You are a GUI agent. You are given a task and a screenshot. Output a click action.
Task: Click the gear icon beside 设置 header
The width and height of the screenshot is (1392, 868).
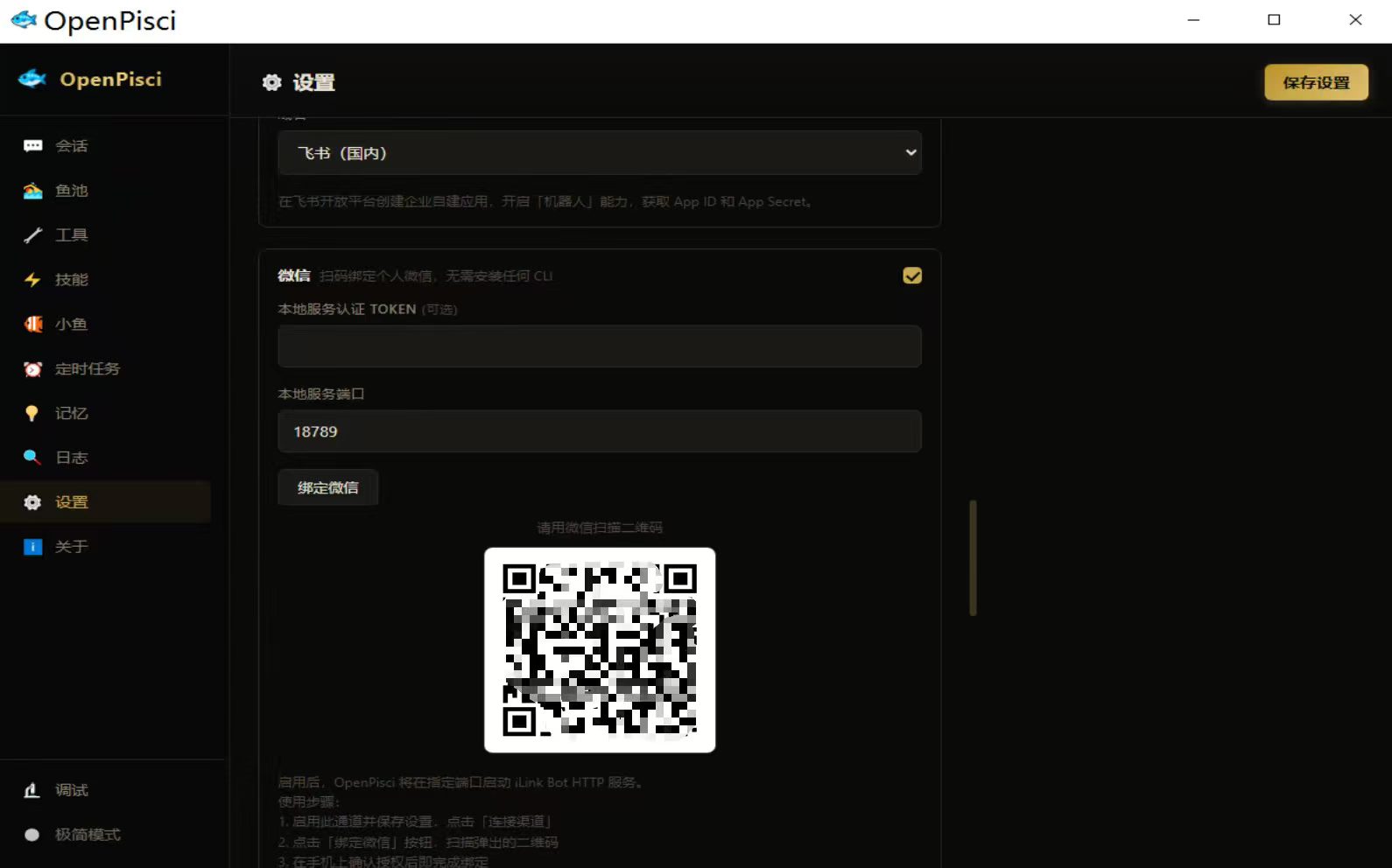coord(272,82)
